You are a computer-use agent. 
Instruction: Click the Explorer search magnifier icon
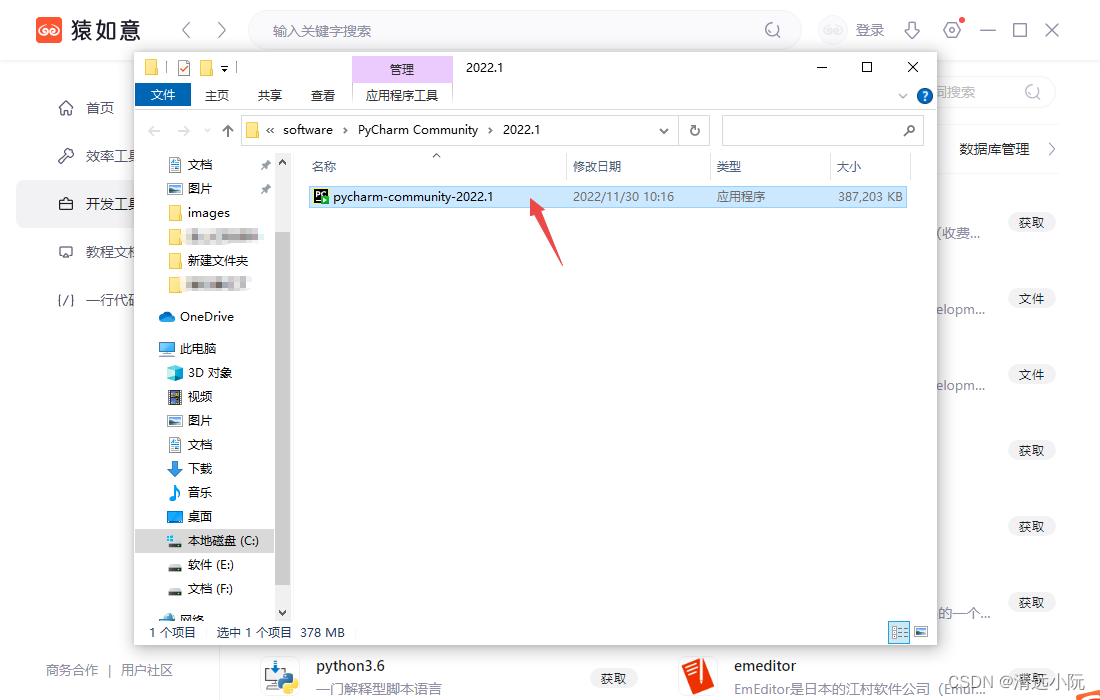(x=909, y=130)
